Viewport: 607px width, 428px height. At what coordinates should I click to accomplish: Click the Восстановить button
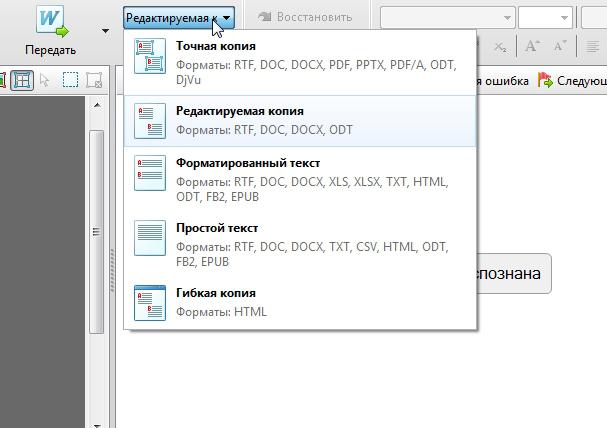pyautogui.click(x=305, y=17)
